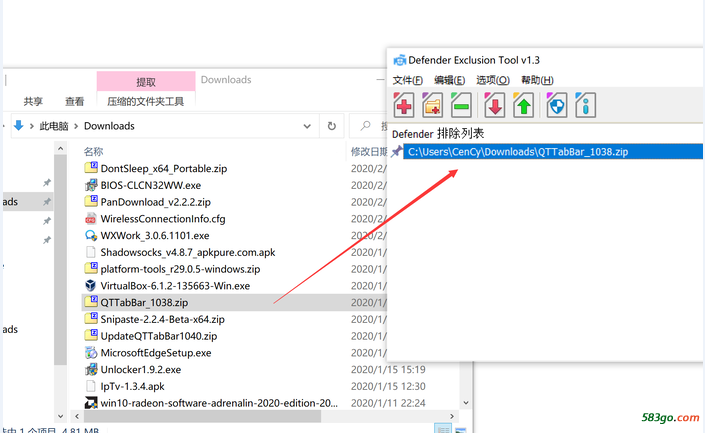Select QTTabBar_1038.zip path in exclusion list

(553, 152)
